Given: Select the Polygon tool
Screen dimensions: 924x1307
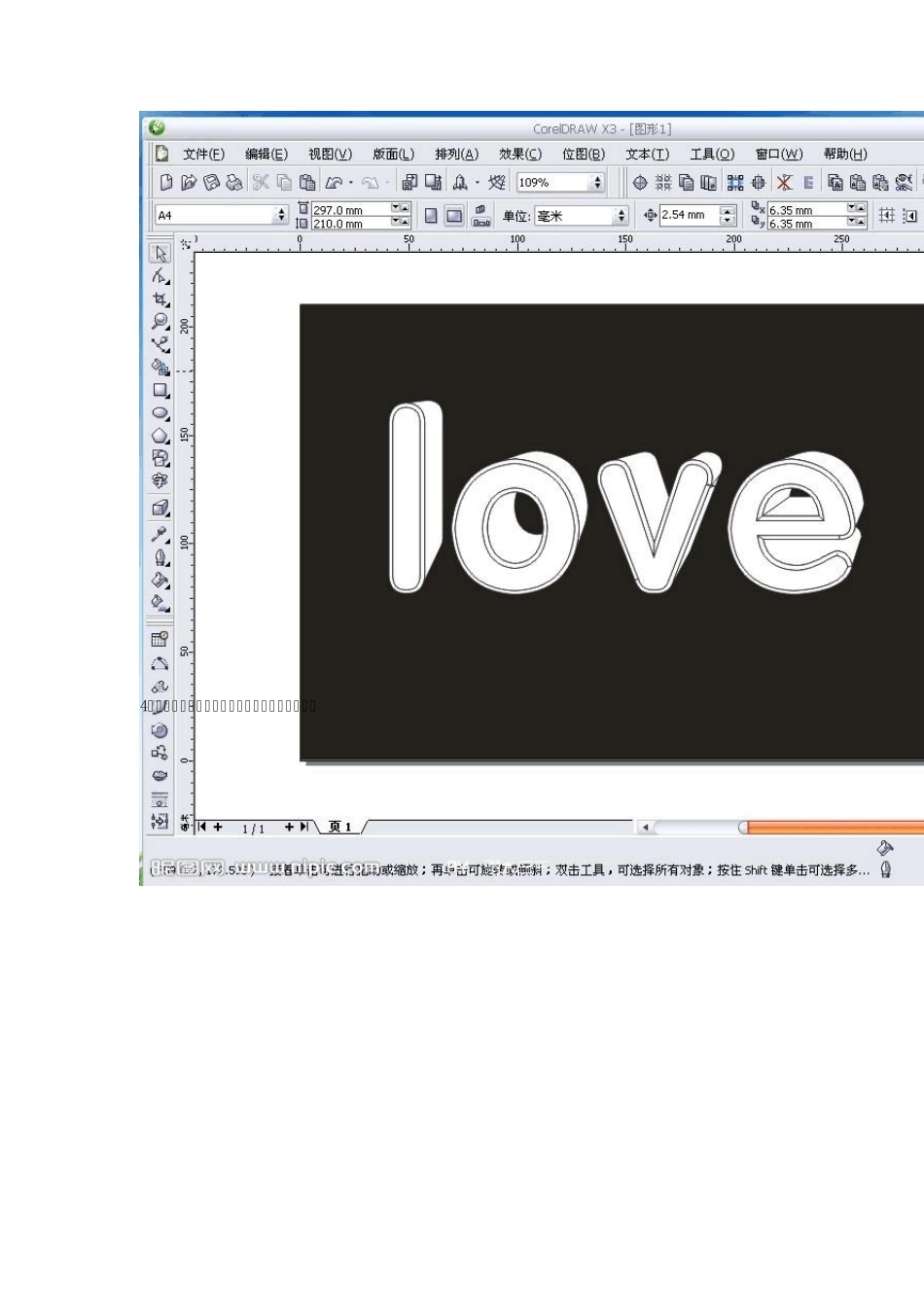Looking at the screenshot, I should [x=160, y=436].
